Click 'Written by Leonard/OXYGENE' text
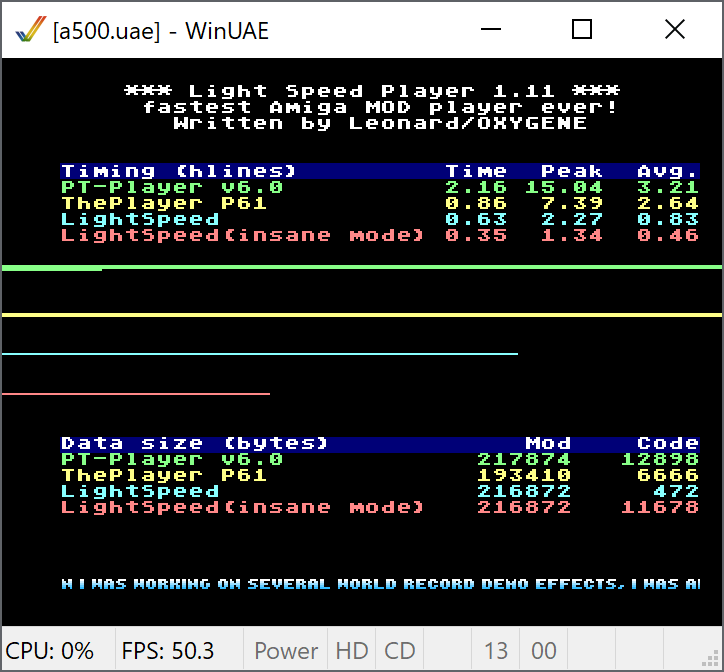Image resolution: width=724 pixels, height=672 pixels. point(380,123)
